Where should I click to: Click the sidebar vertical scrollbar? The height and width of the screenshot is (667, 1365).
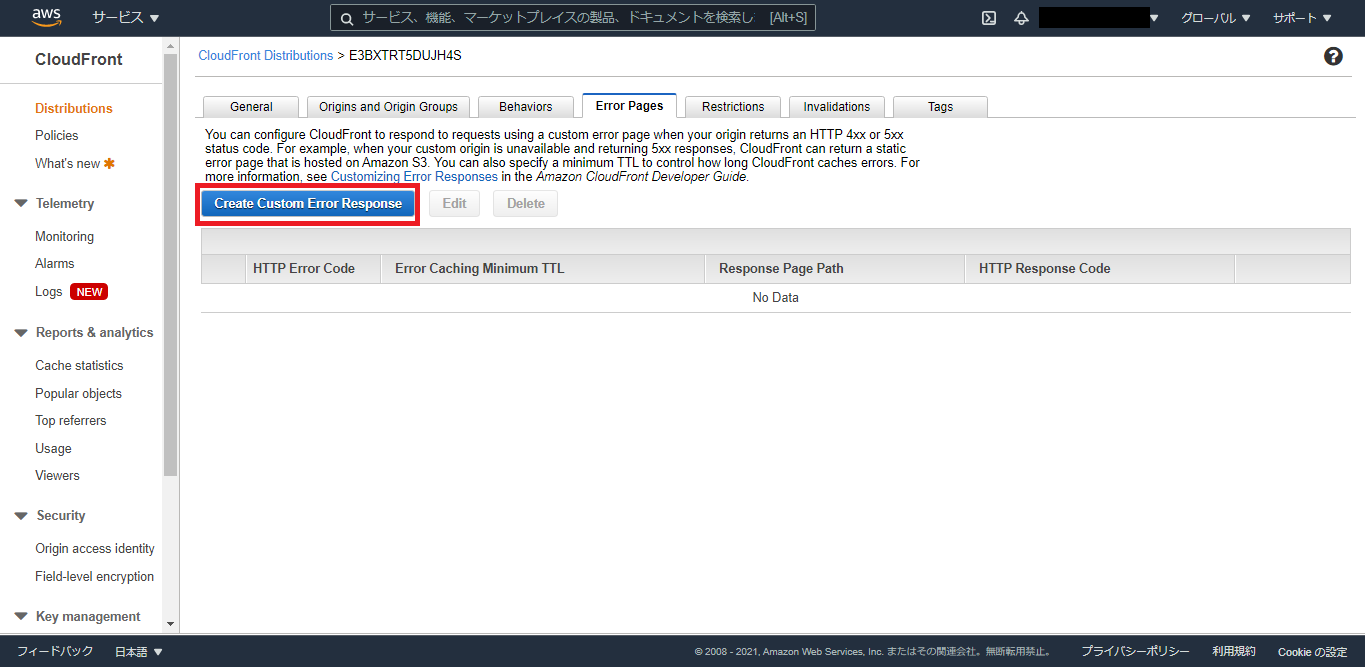pyautogui.click(x=170, y=264)
